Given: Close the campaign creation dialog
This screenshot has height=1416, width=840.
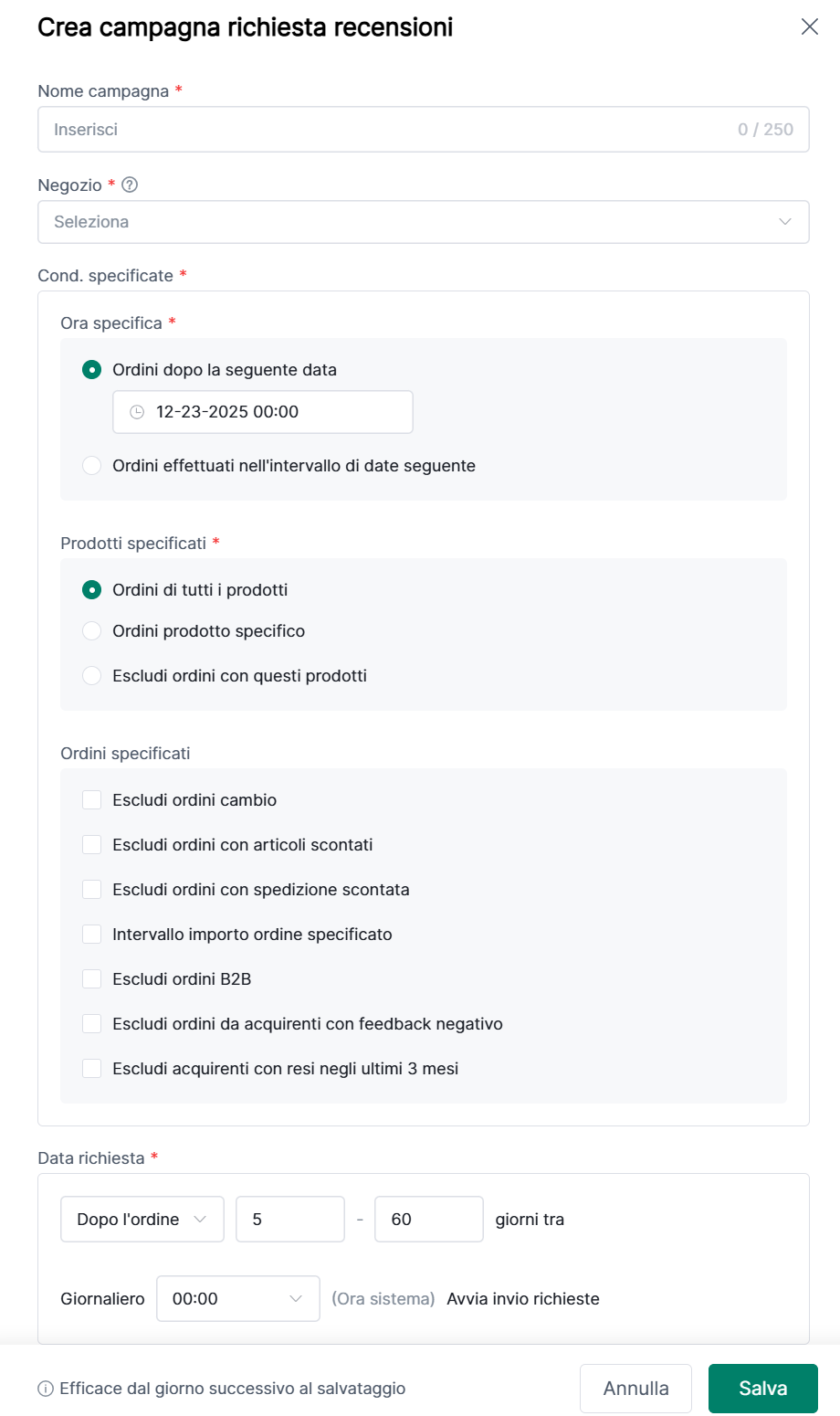Looking at the screenshot, I should 809,26.
